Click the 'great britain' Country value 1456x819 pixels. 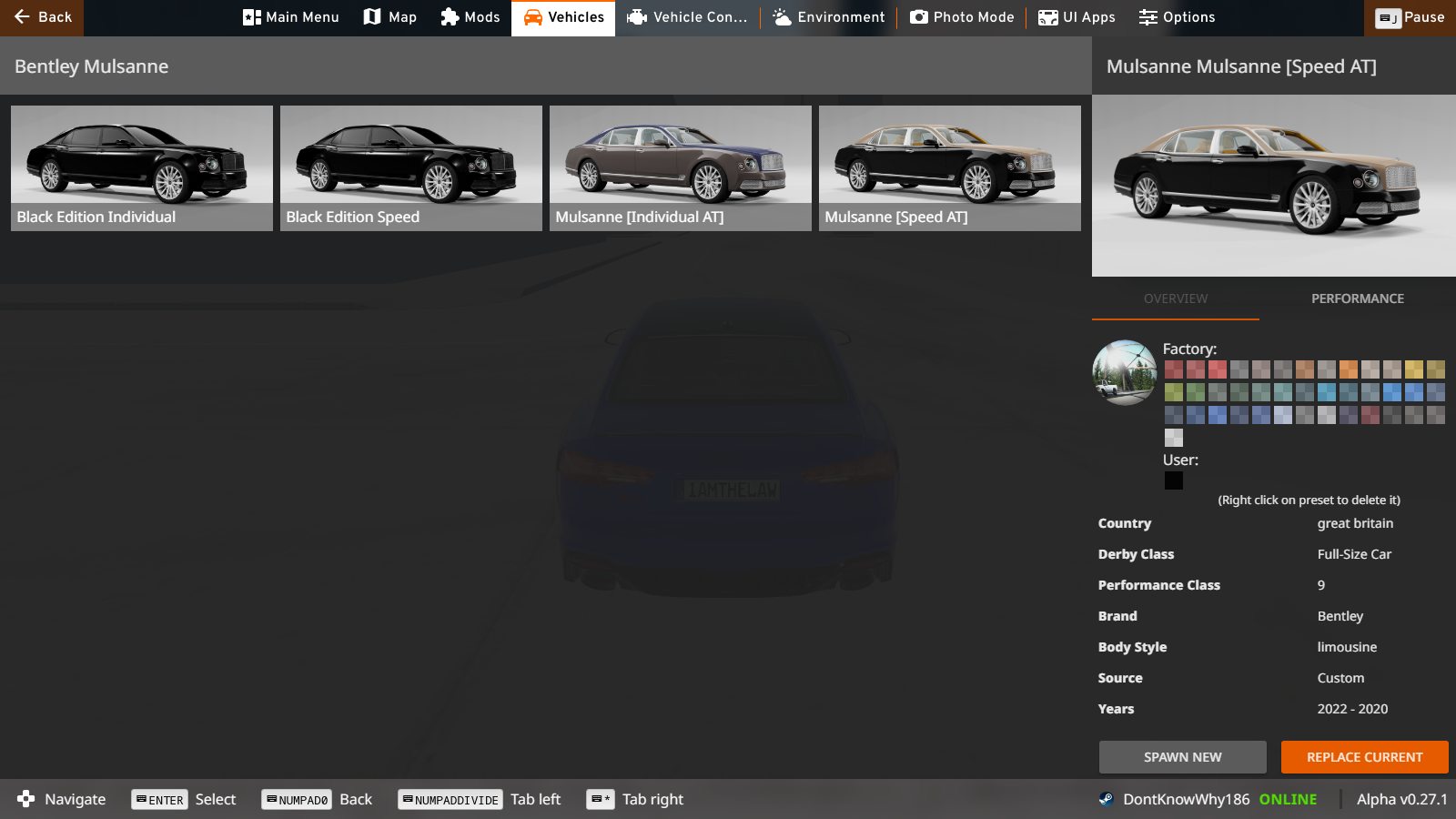pyautogui.click(x=1355, y=523)
